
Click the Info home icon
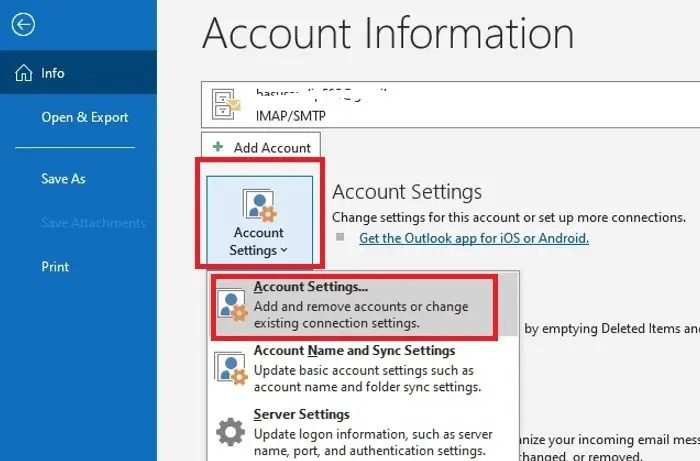click(23, 73)
